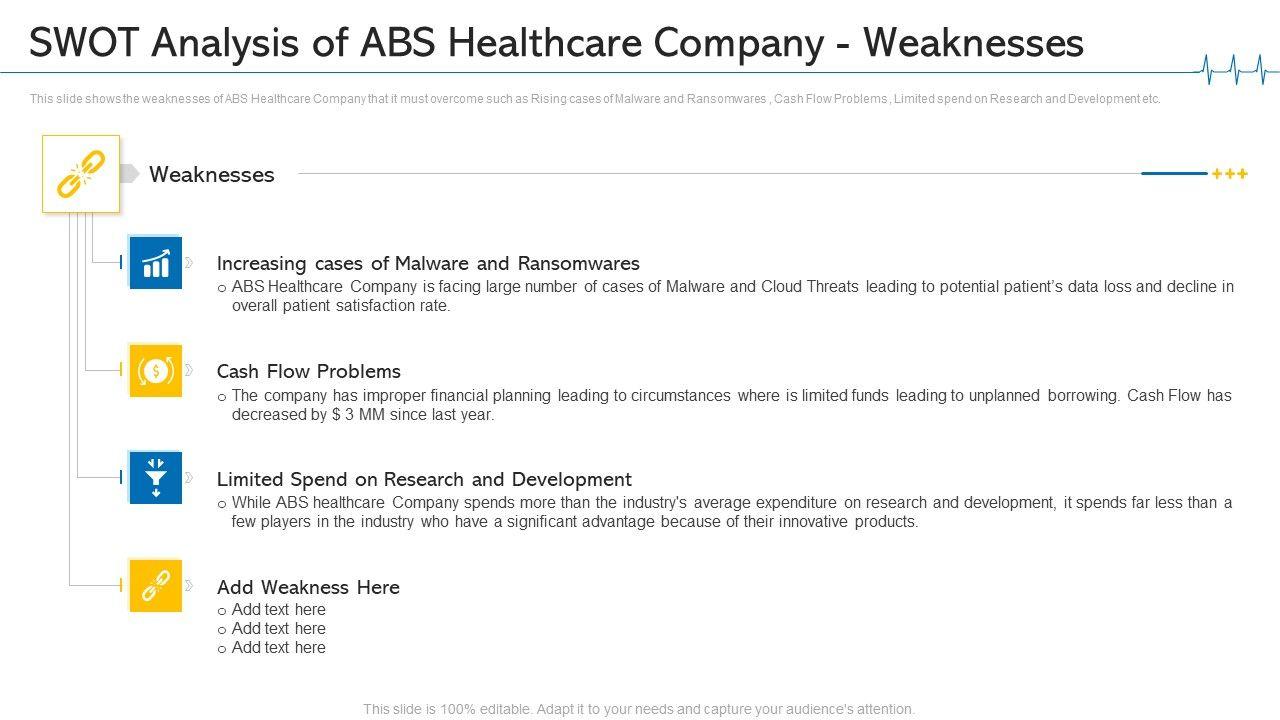1280x720 pixels.
Task: Click the yellow dollar cash flow icon
Action: 155,371
